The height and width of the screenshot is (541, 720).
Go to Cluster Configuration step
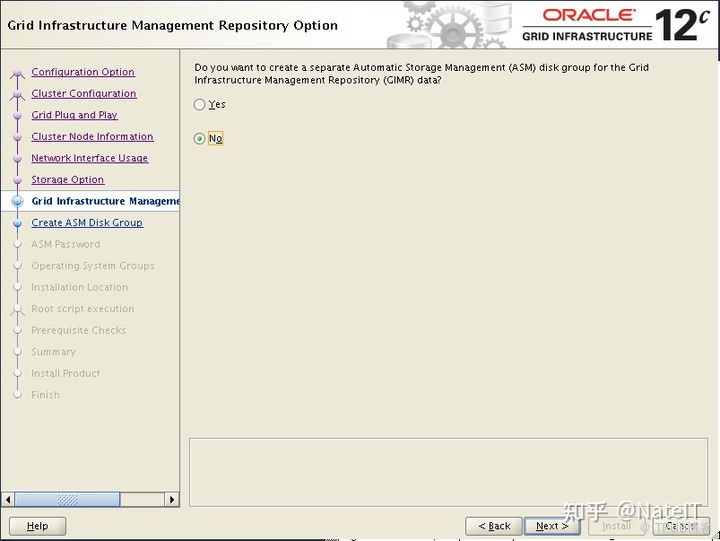tap(84, 94)
